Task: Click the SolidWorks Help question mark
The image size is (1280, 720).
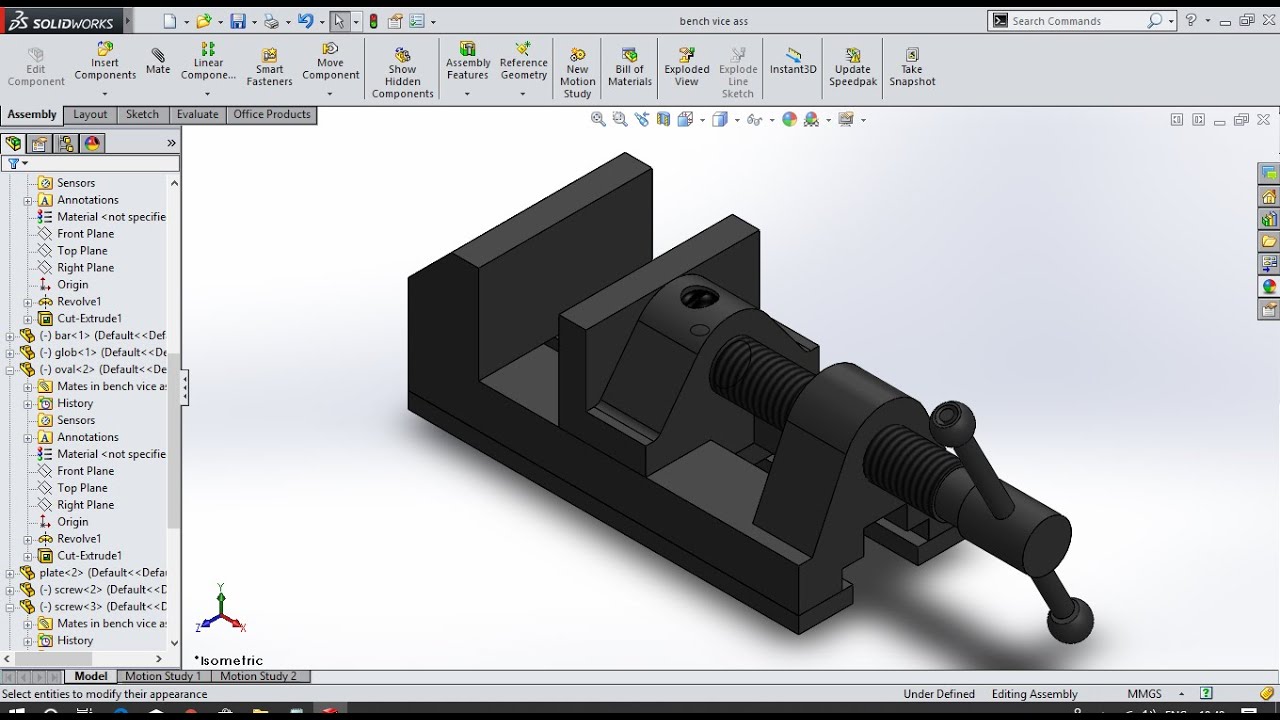Action: click(1191, 21)
